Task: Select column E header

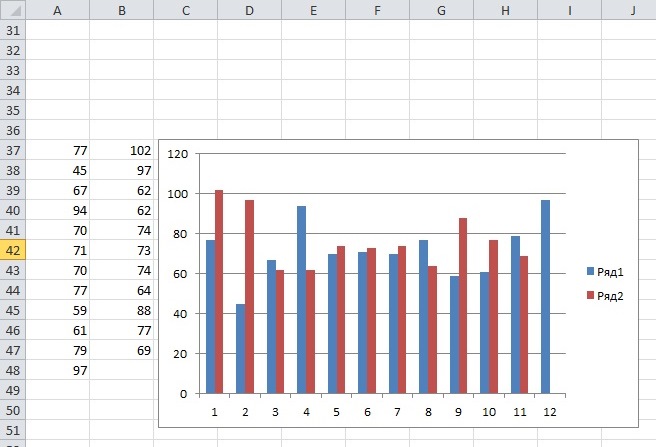Action: (314, 10)
